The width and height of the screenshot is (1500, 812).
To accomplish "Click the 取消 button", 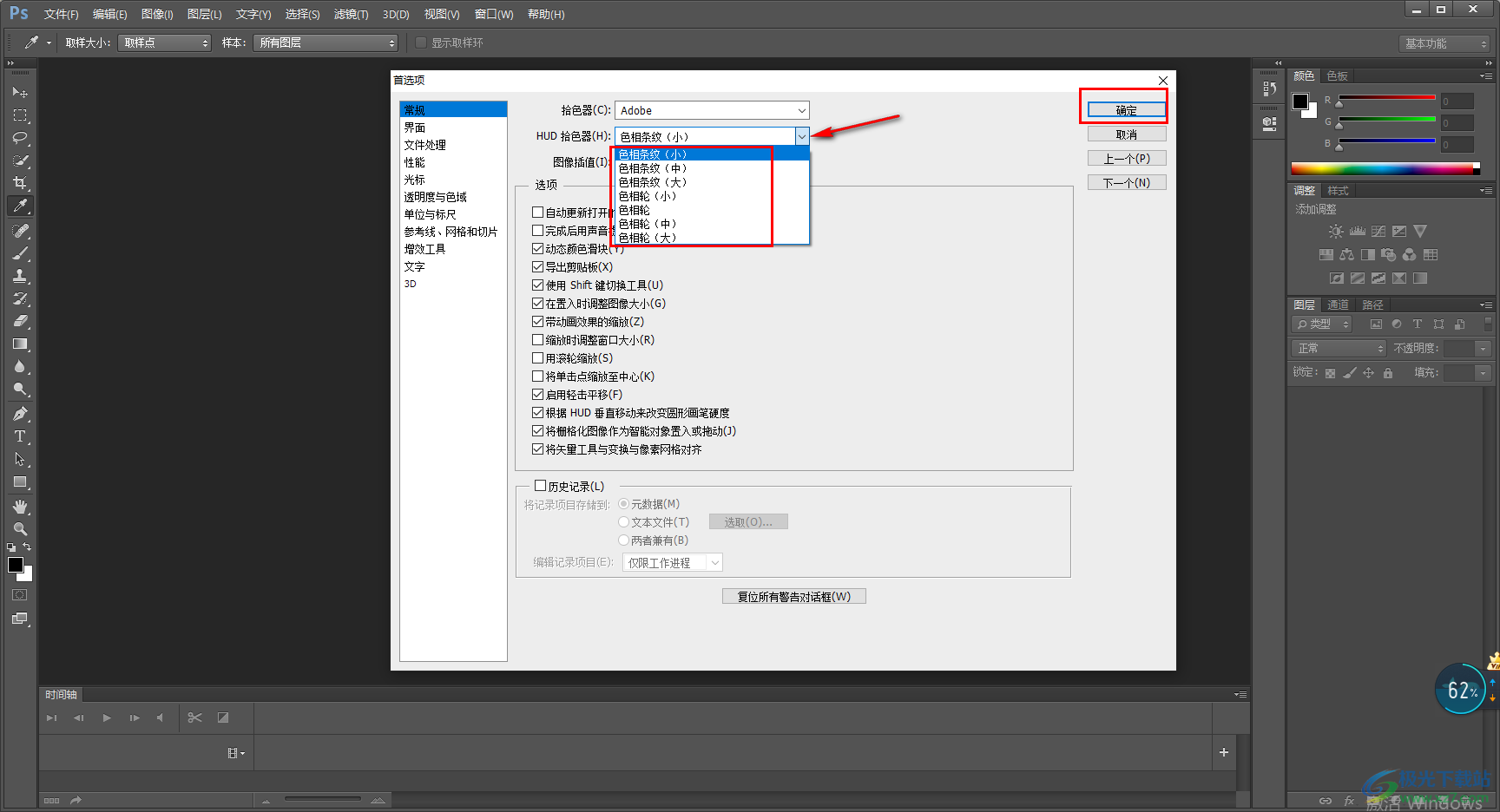I will point(1127,134).
